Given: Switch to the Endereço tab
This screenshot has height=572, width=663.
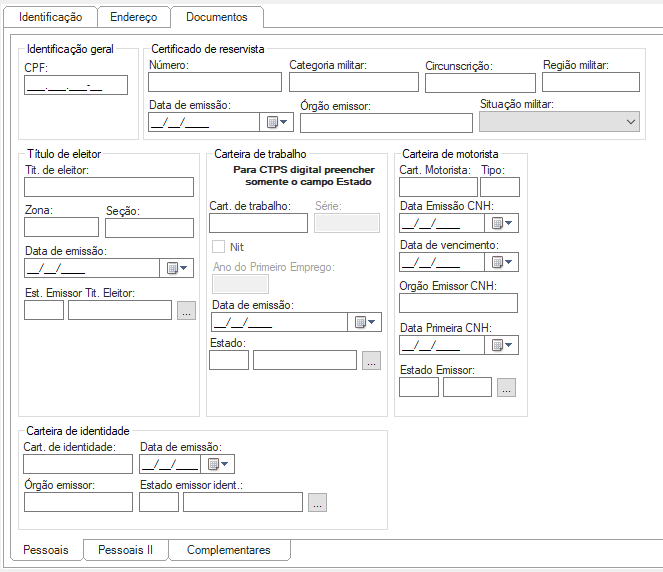Looking at the screenshot, I should (134, 17).
